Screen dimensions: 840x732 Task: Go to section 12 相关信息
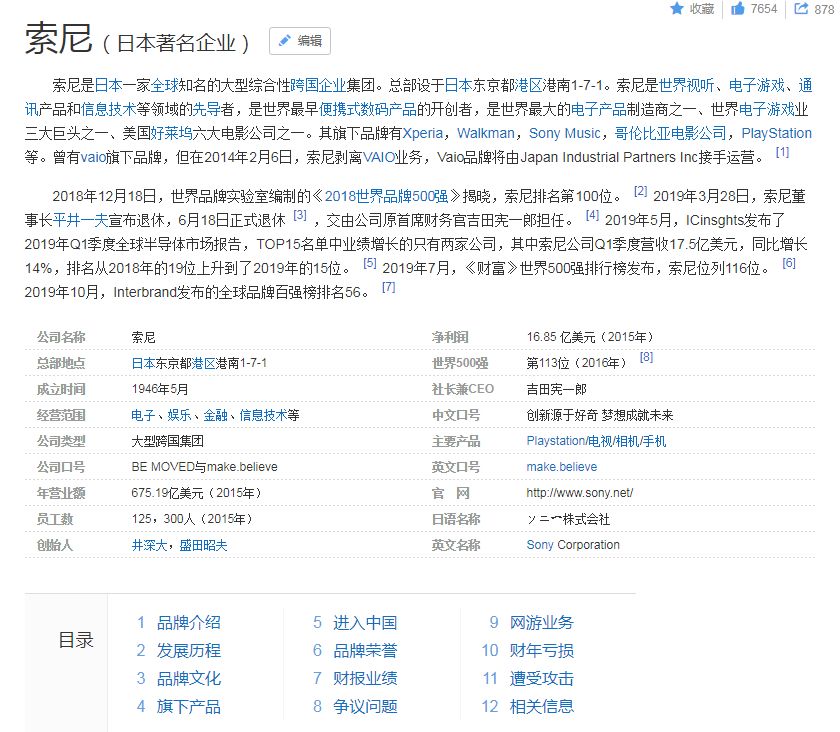pyautogui.click(x=542, y=706)
